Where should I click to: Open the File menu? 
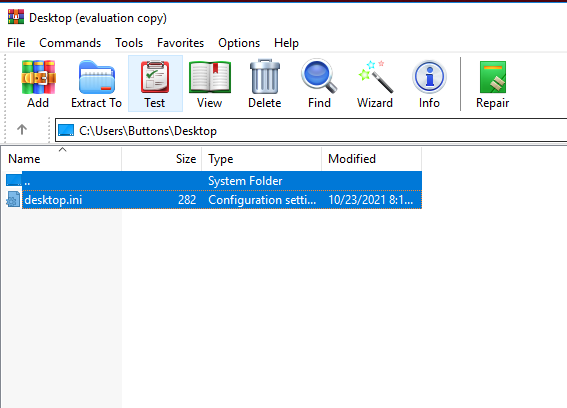(16, 43)
